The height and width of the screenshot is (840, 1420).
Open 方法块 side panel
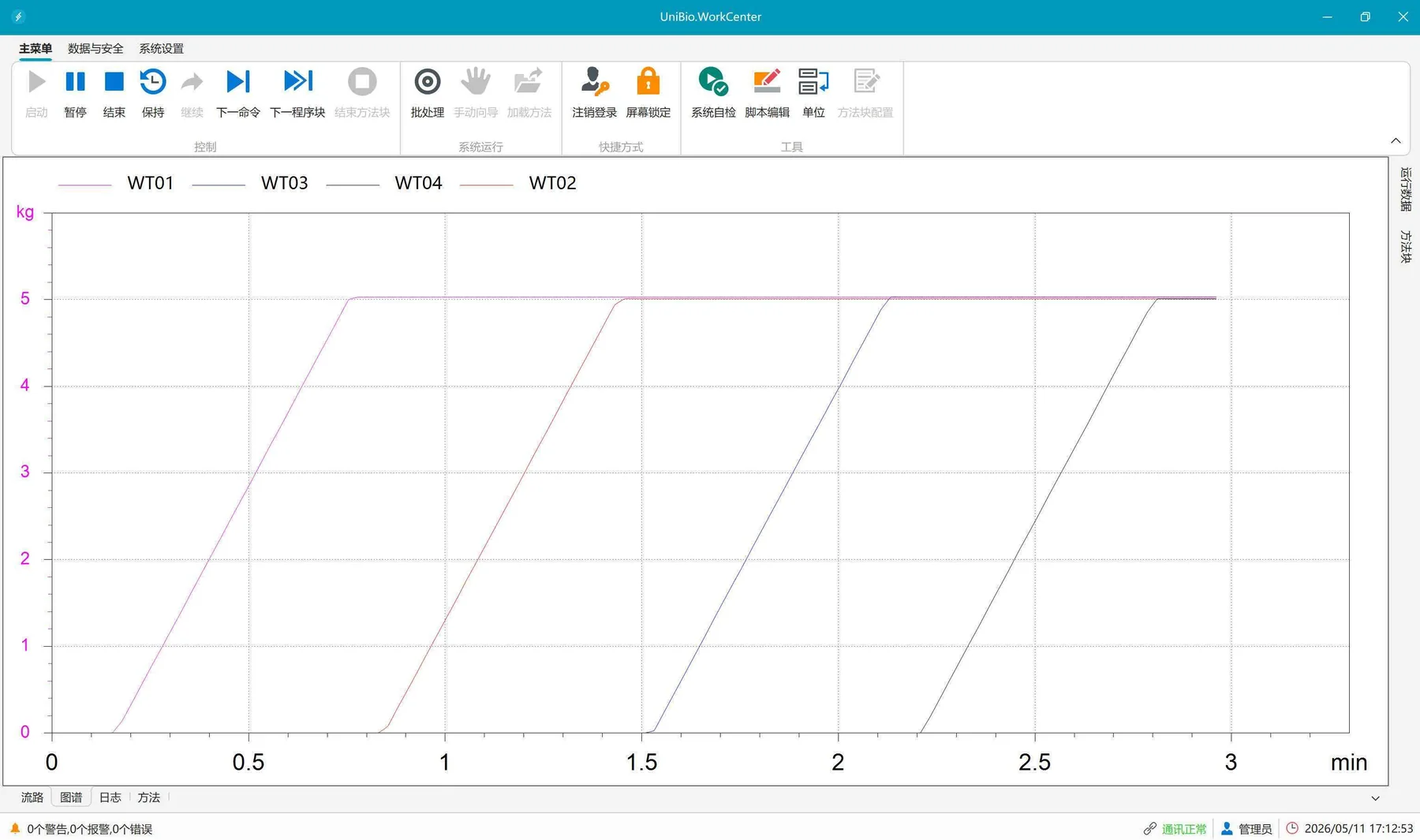pos(1405,247)
